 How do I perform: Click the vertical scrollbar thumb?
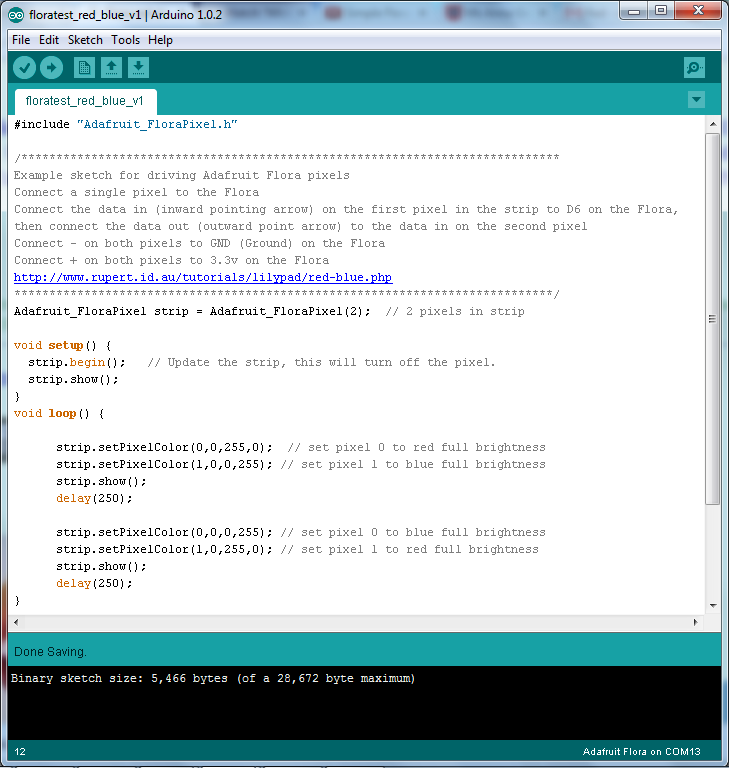[x=713, y=318]
